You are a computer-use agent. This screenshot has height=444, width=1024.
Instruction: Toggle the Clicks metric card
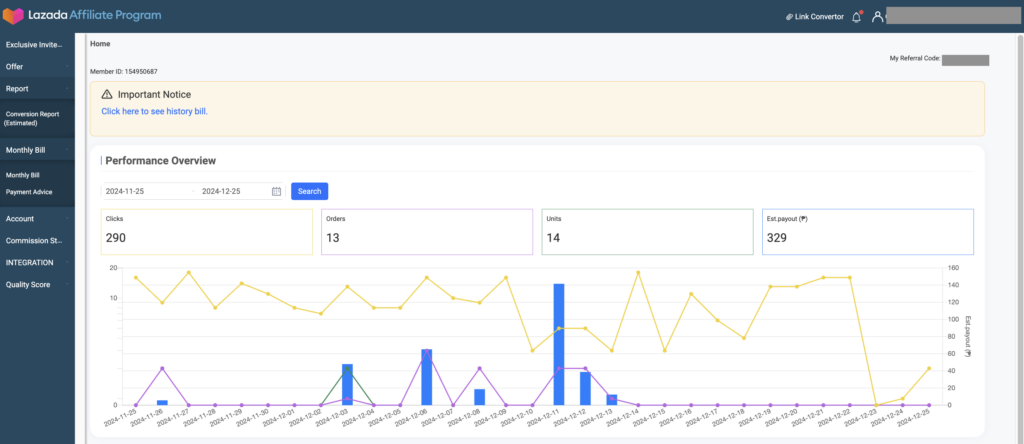point(207,231)
